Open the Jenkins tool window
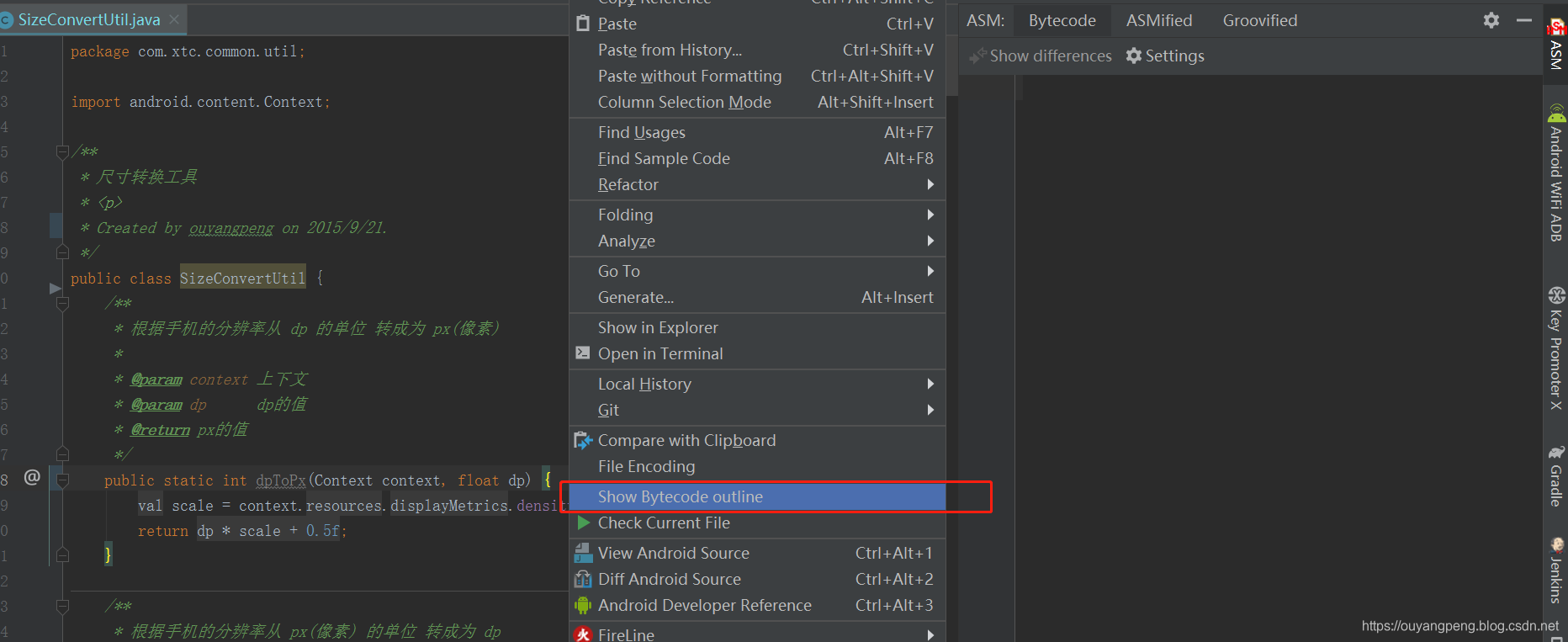 point(1556,570)
